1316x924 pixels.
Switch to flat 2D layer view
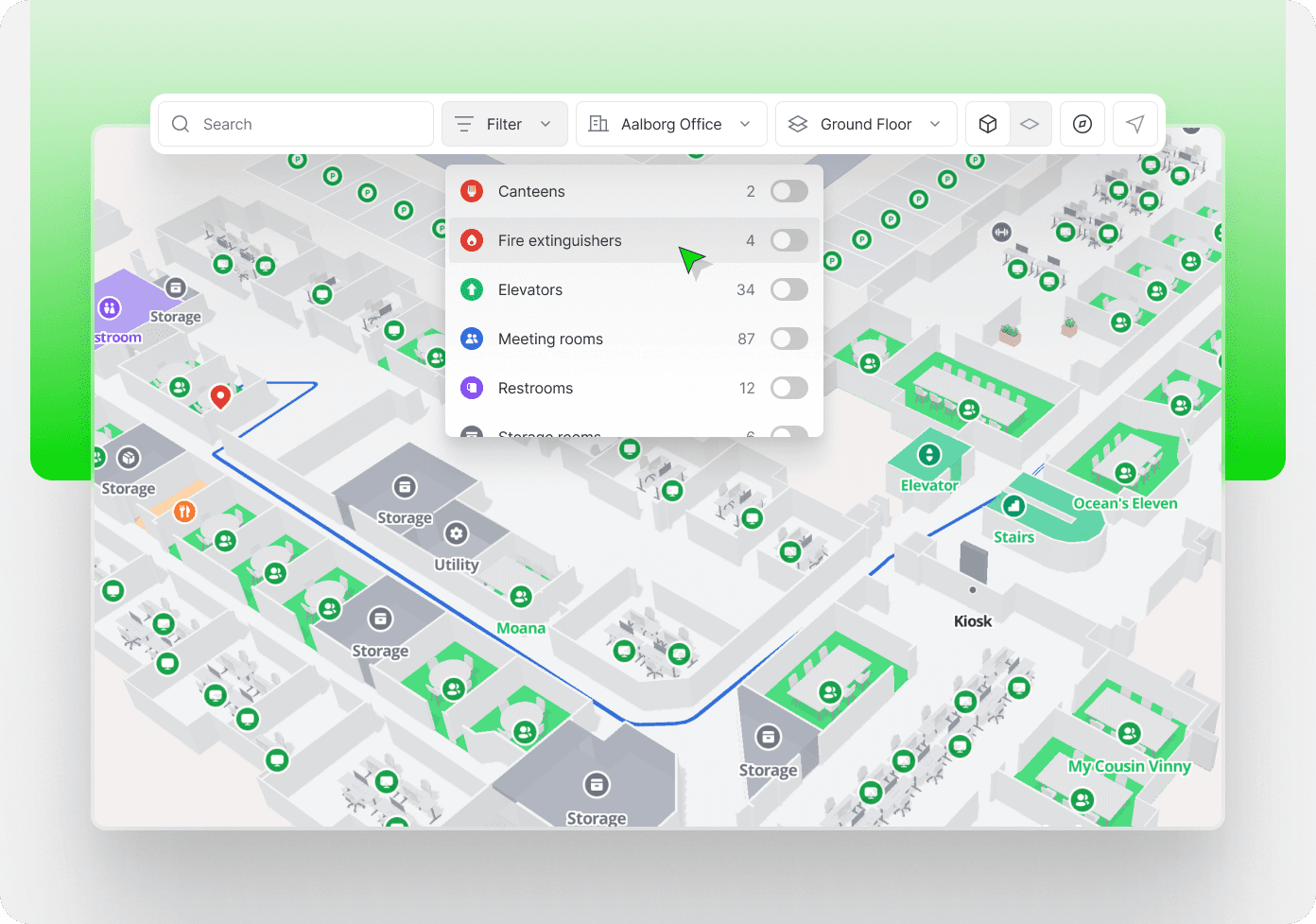pos(1030,124)
